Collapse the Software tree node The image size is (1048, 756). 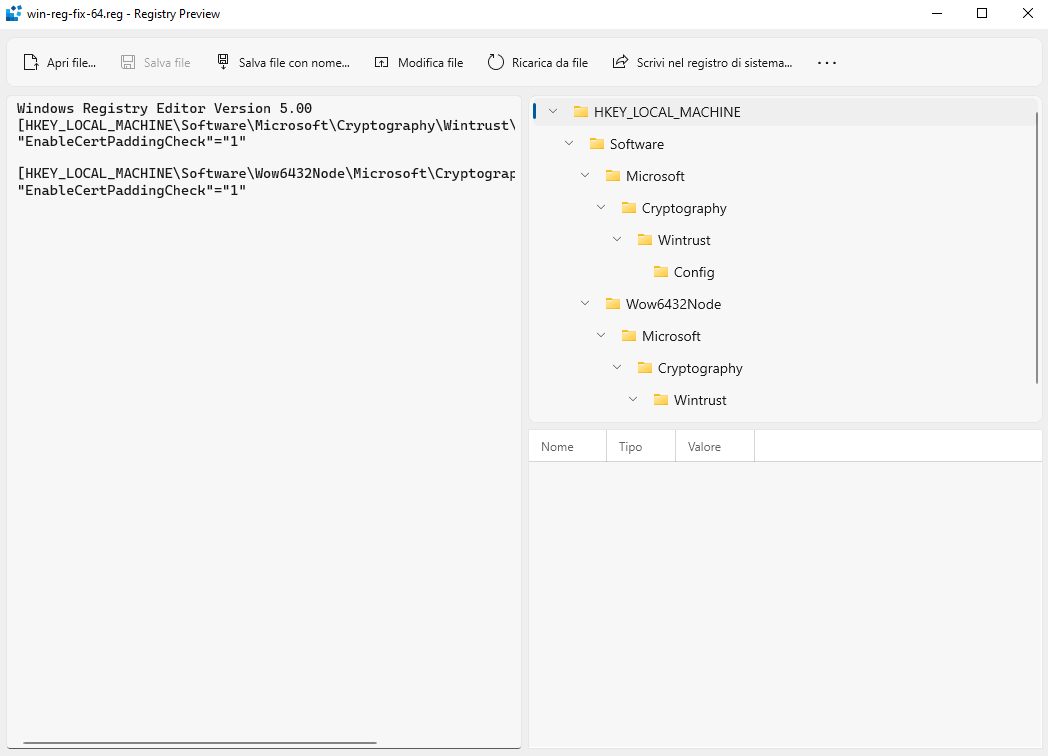tap(569, 144)
